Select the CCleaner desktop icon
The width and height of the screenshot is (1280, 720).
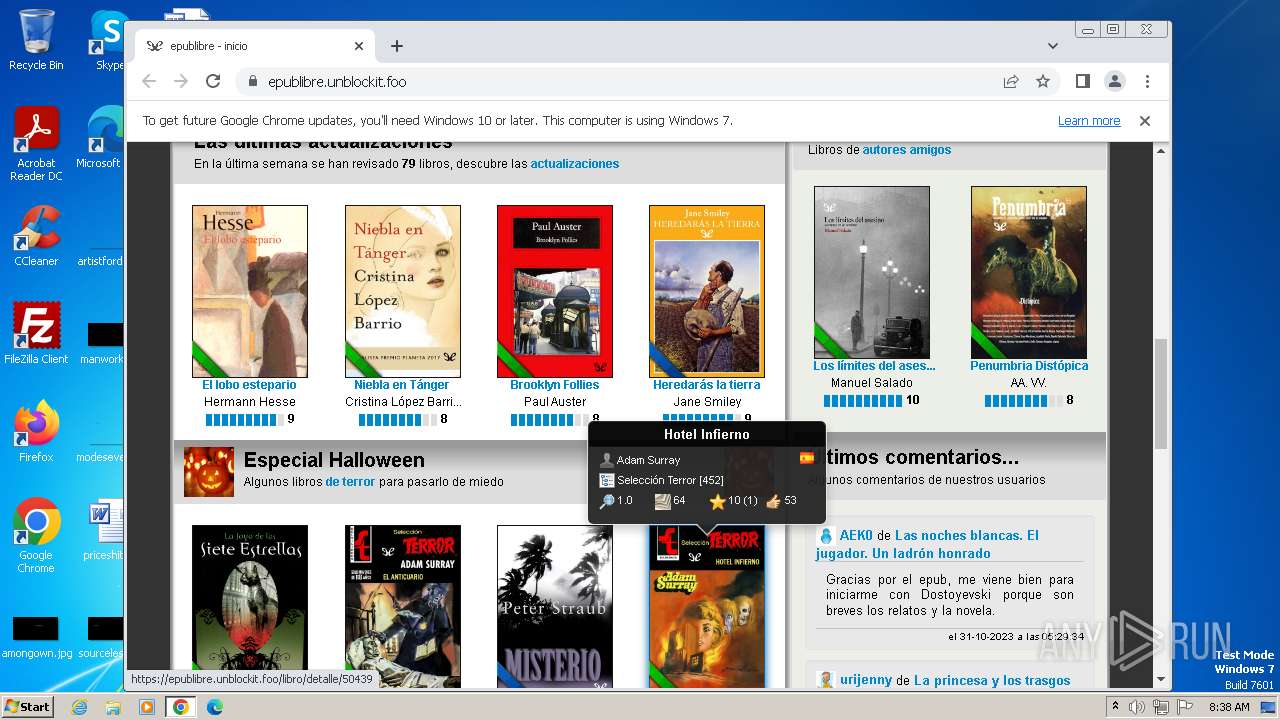(x=36, y=235)
